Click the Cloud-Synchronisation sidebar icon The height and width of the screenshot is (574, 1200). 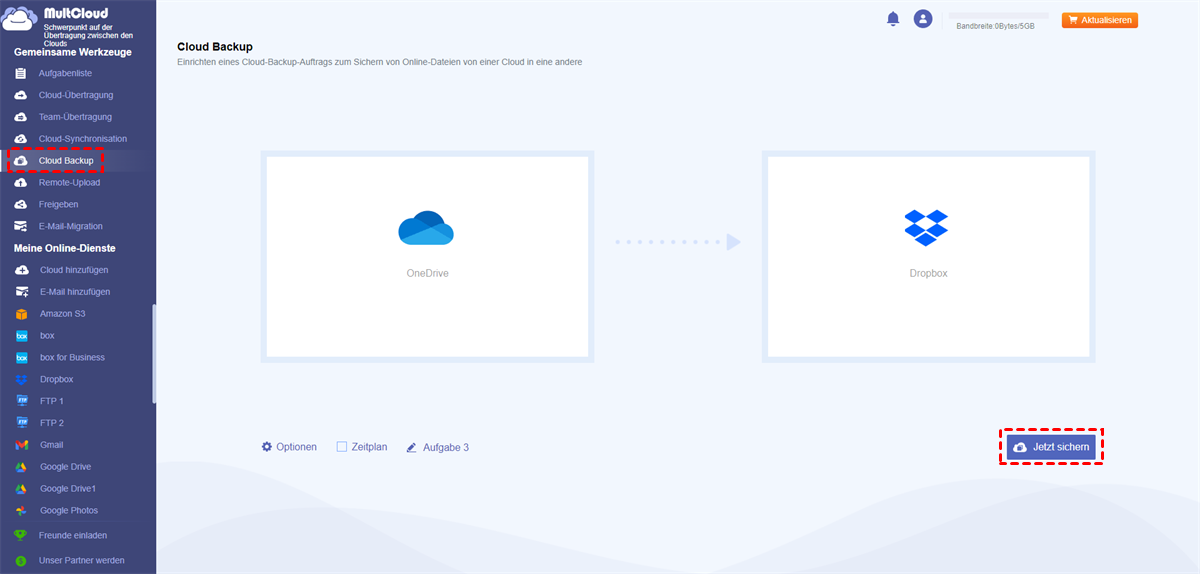(21, 139)
